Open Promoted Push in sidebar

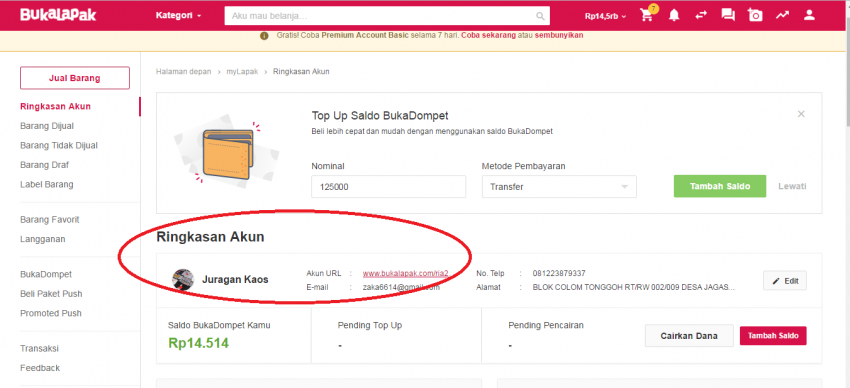(51, 313)
